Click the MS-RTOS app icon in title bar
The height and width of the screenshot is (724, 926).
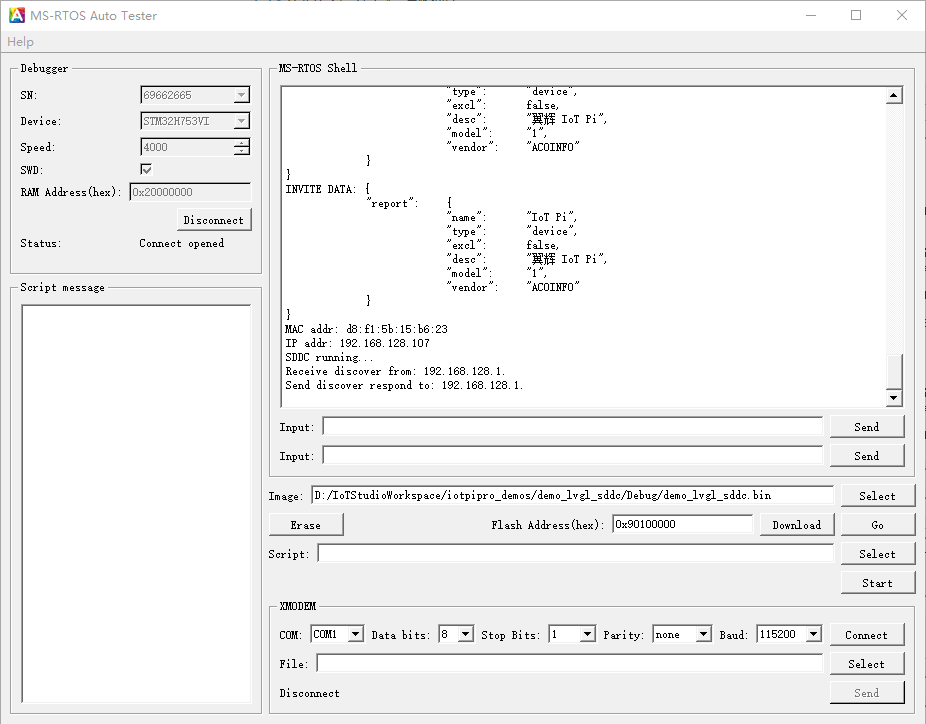[x=16, y=15]
